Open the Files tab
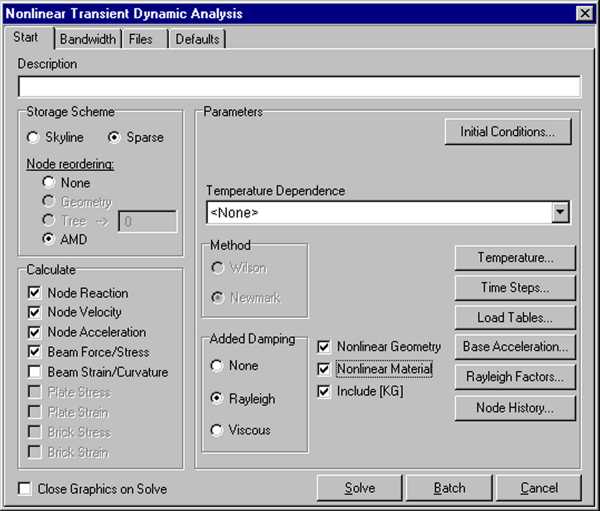The image size is (600, 511). 141,39
